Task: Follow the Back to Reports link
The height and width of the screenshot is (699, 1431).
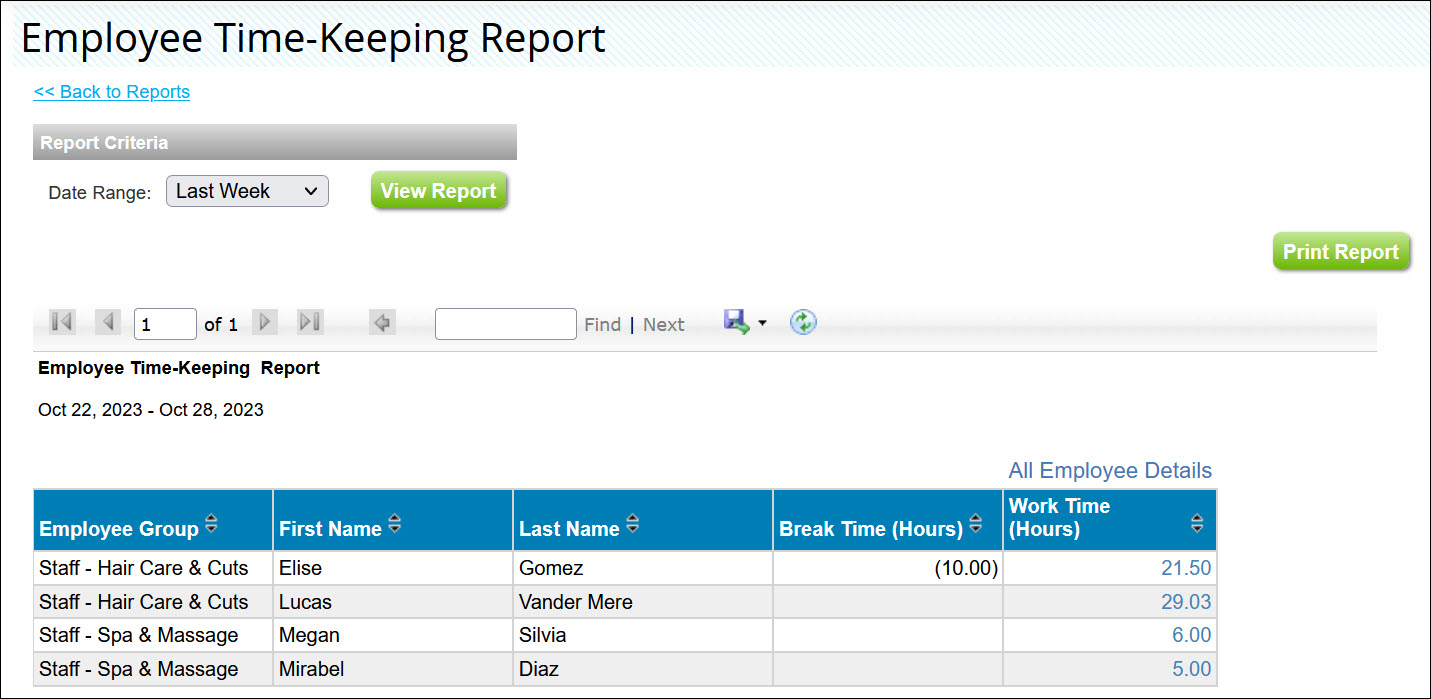Action: click(x=111, y=91)
